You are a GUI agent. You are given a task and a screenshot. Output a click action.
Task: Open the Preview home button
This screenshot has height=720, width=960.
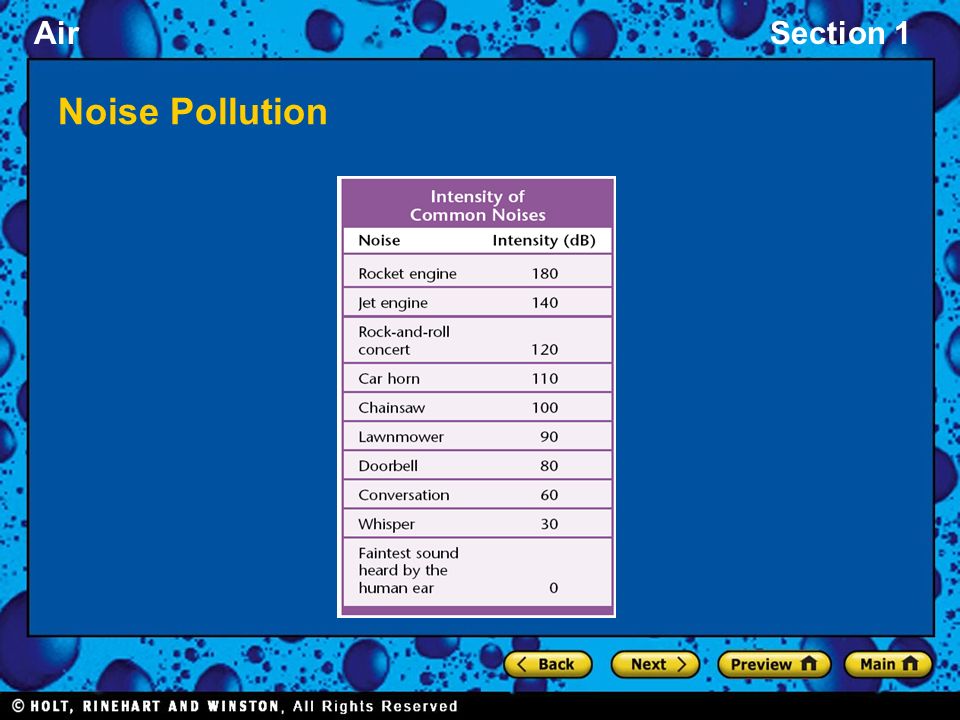(x=774, y=664)
